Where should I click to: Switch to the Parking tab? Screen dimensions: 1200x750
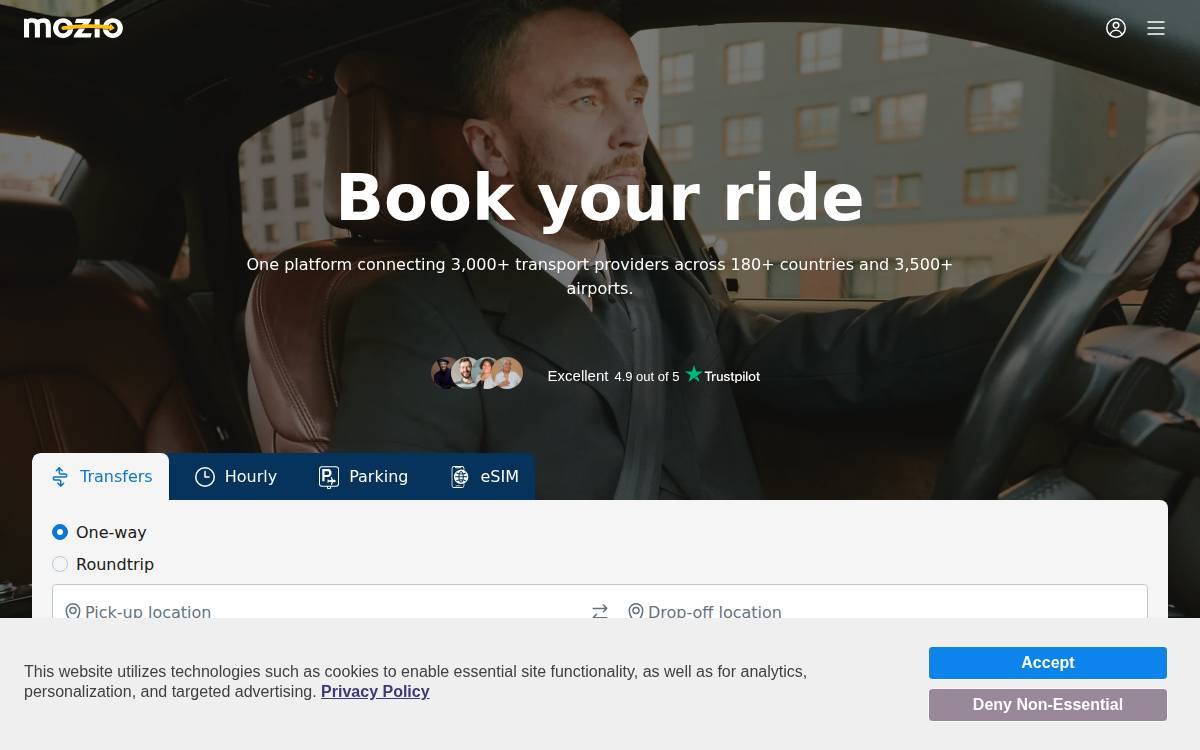(x=363, y=477)
